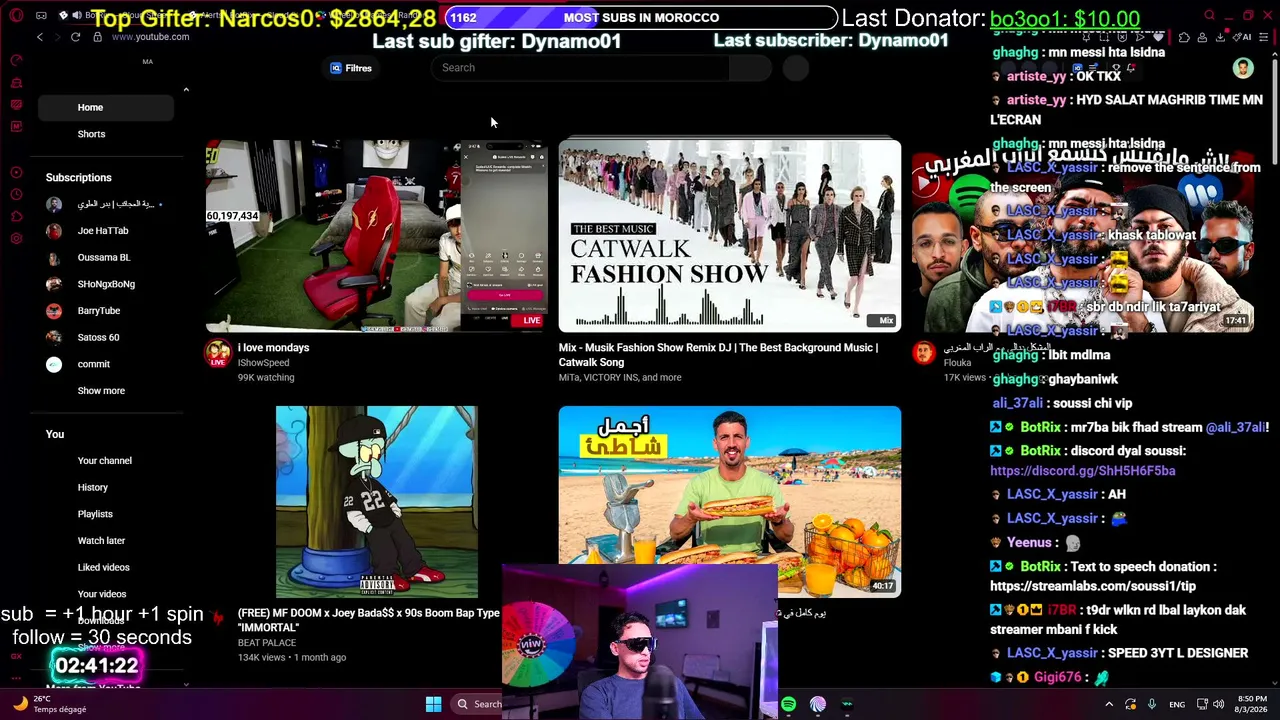Open History in the You section
Viewport: 1280px width, 720px height.
(93, 488)
